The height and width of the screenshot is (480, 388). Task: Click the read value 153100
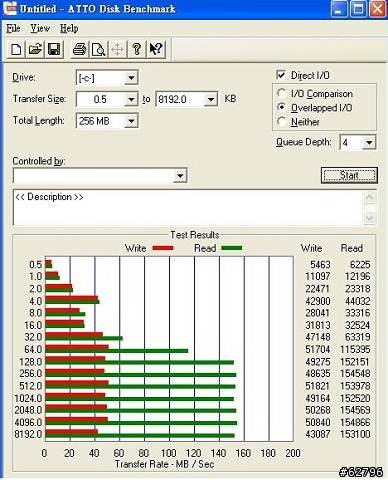point(355,434)
